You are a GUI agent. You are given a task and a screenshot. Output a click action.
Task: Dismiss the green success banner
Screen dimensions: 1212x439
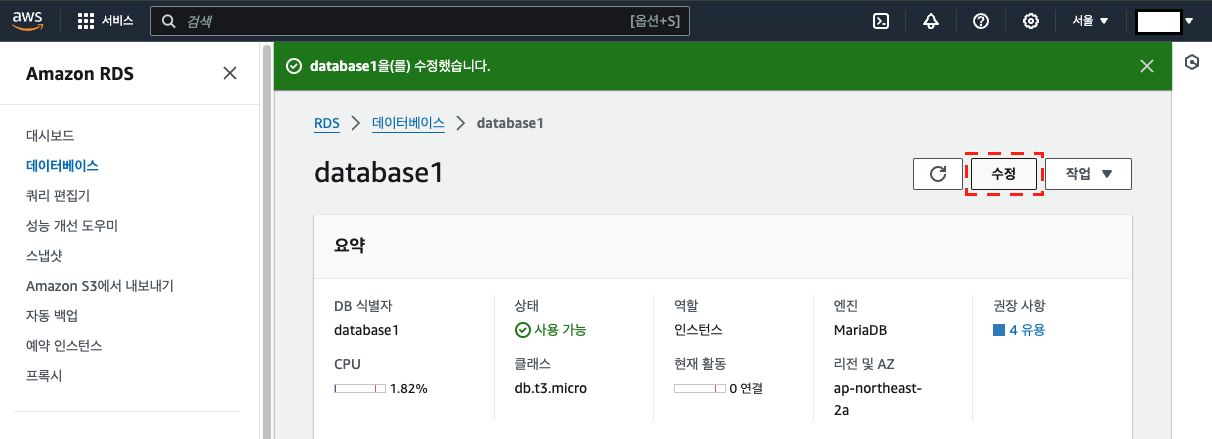tap(1147, 66)
